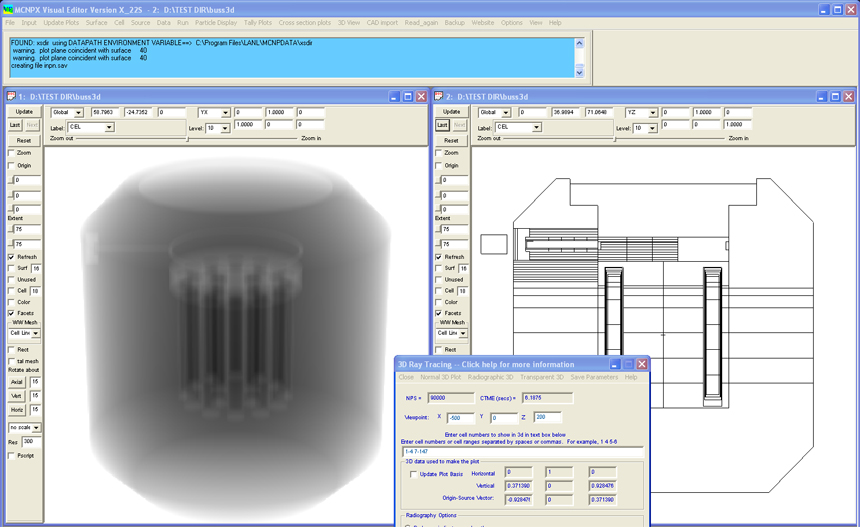Click cell numbers text box 1-4 7-147
Image resolution: width=860 pixels, height=527 pixels.
(523, 452)
